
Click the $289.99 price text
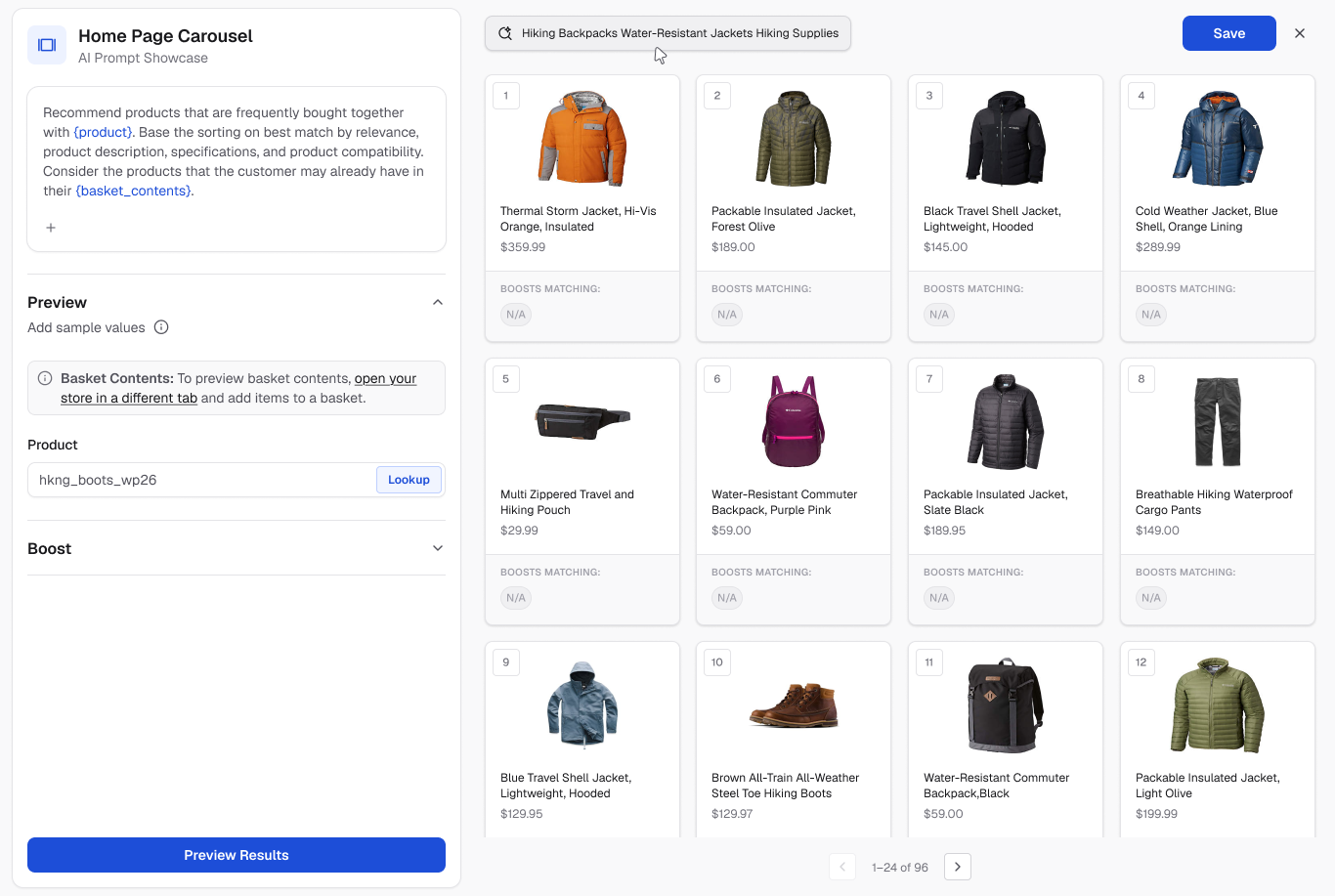point(1158,247)
